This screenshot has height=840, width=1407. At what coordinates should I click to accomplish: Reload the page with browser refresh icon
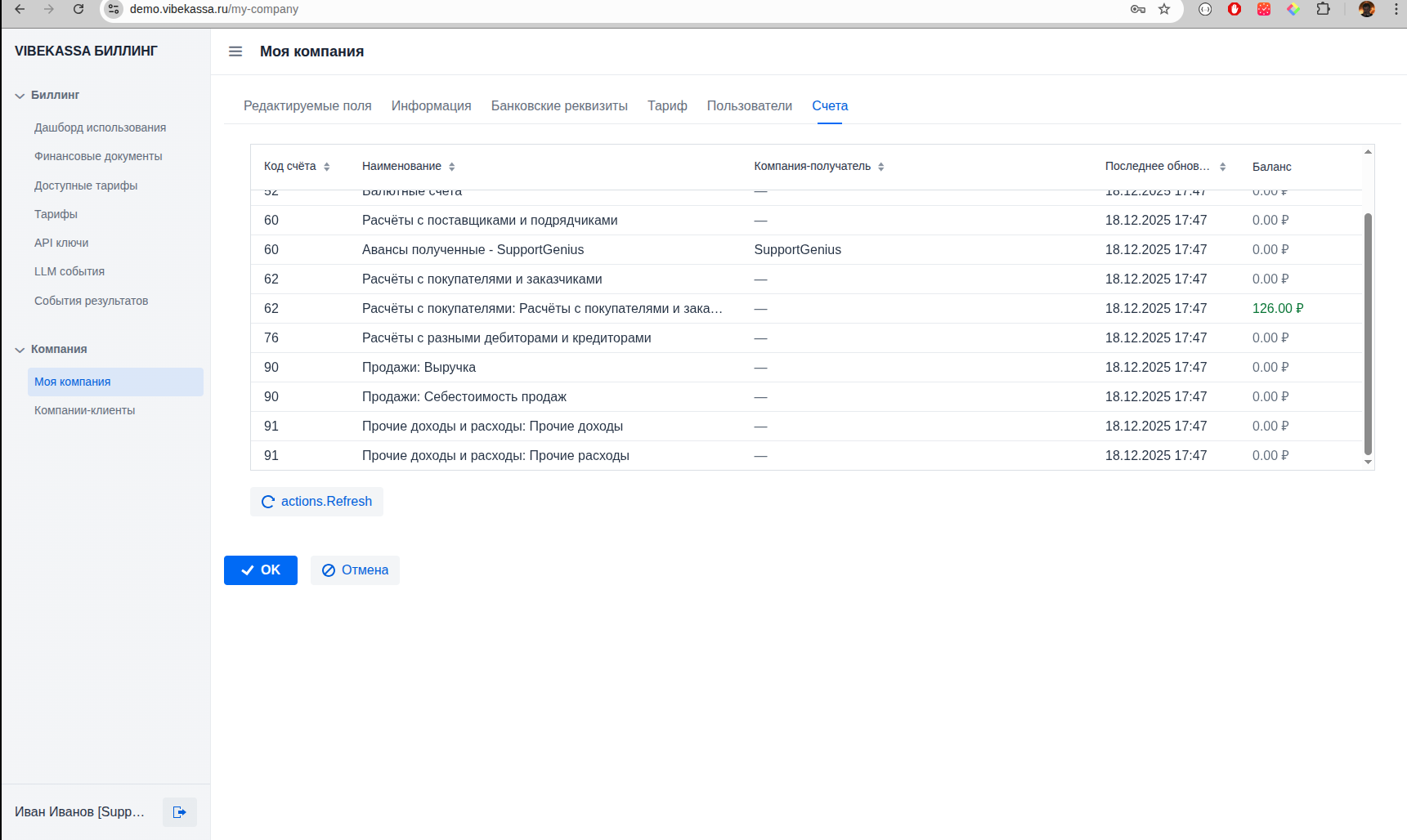click(x=78, y=9)
